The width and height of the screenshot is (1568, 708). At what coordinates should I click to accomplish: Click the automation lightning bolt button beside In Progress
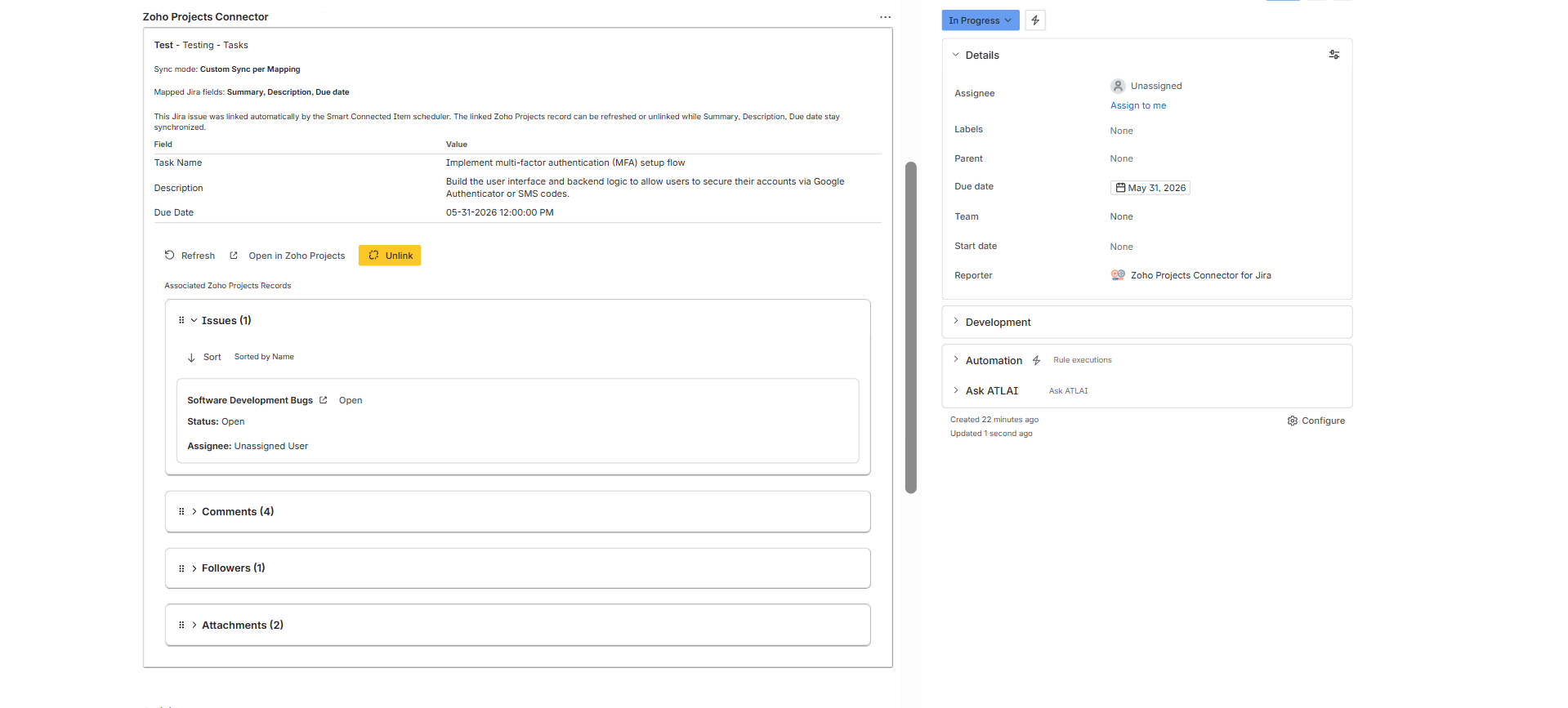1035,20
